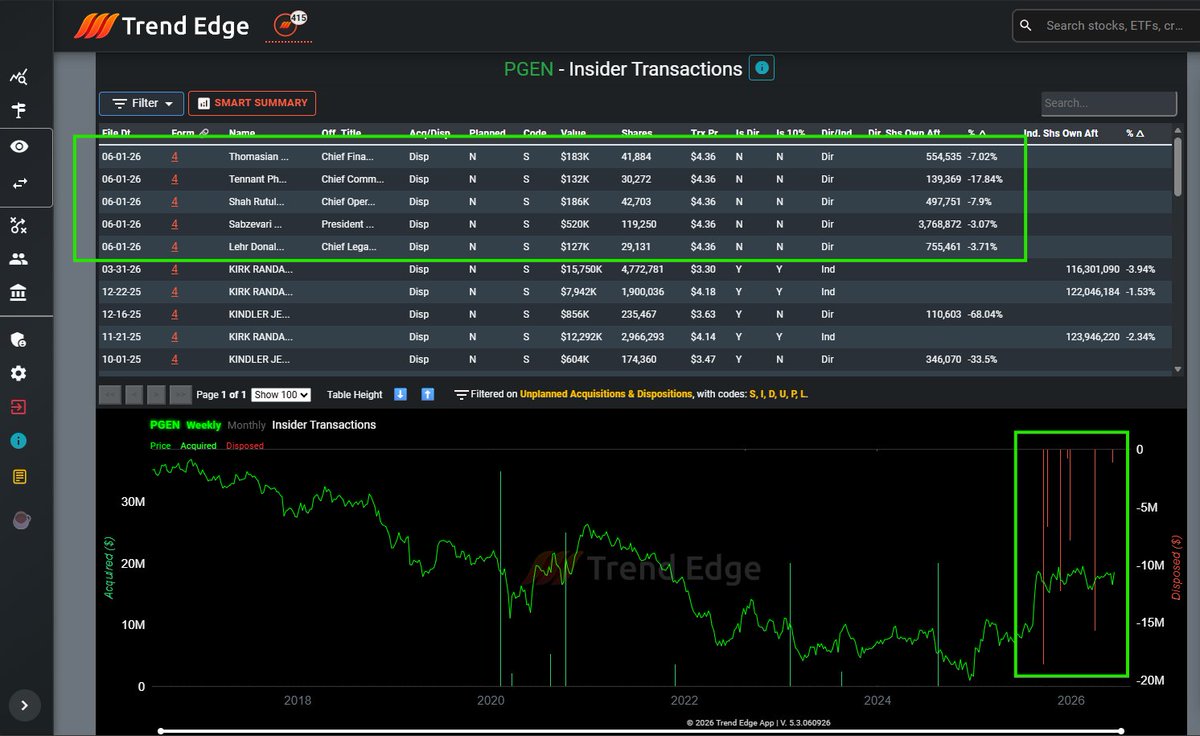Click the '-68.04%' change cell
Screen dimensions: 1200x736
click(985, 314)
